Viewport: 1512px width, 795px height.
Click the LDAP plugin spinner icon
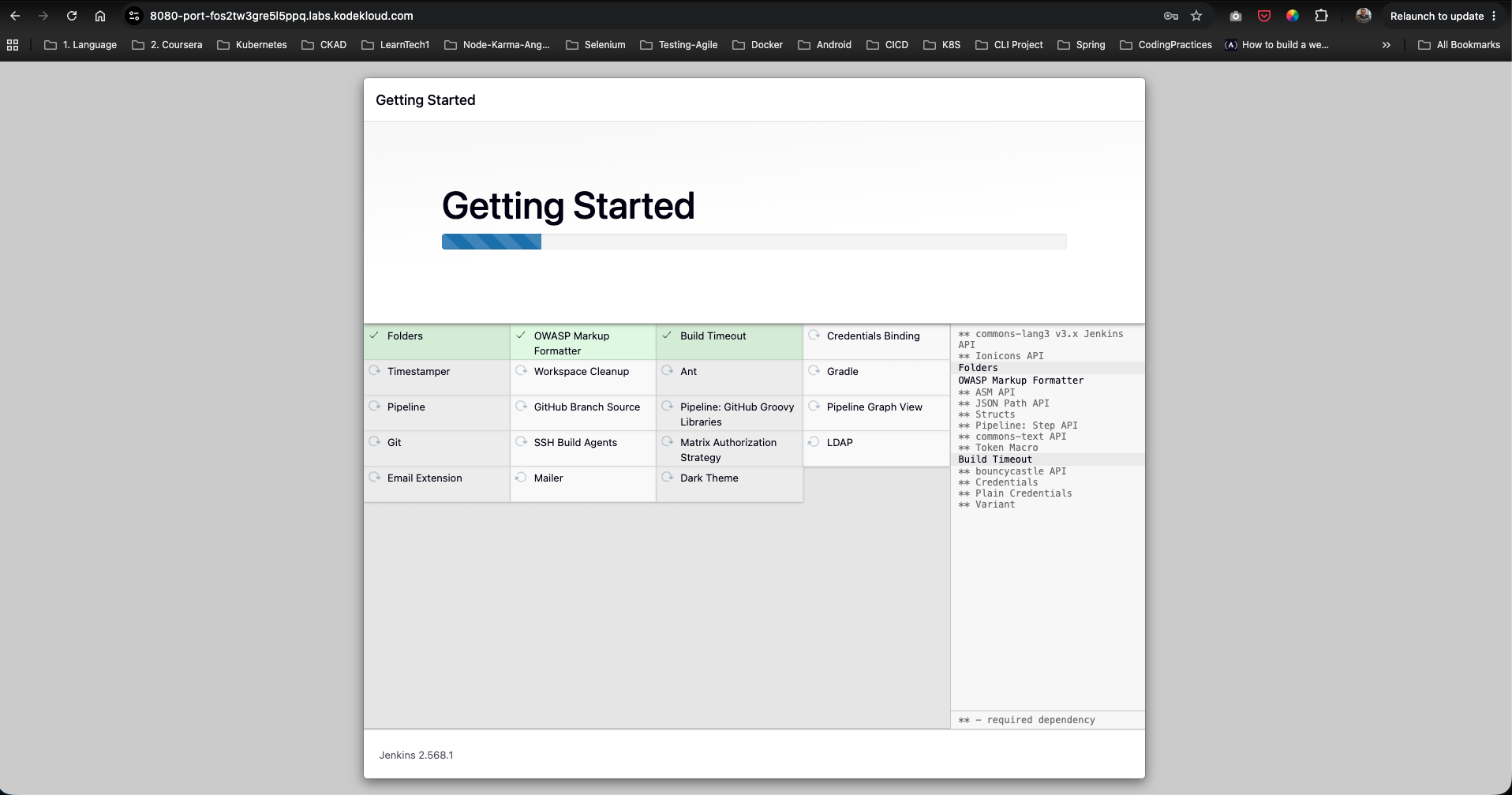[814, 441]
